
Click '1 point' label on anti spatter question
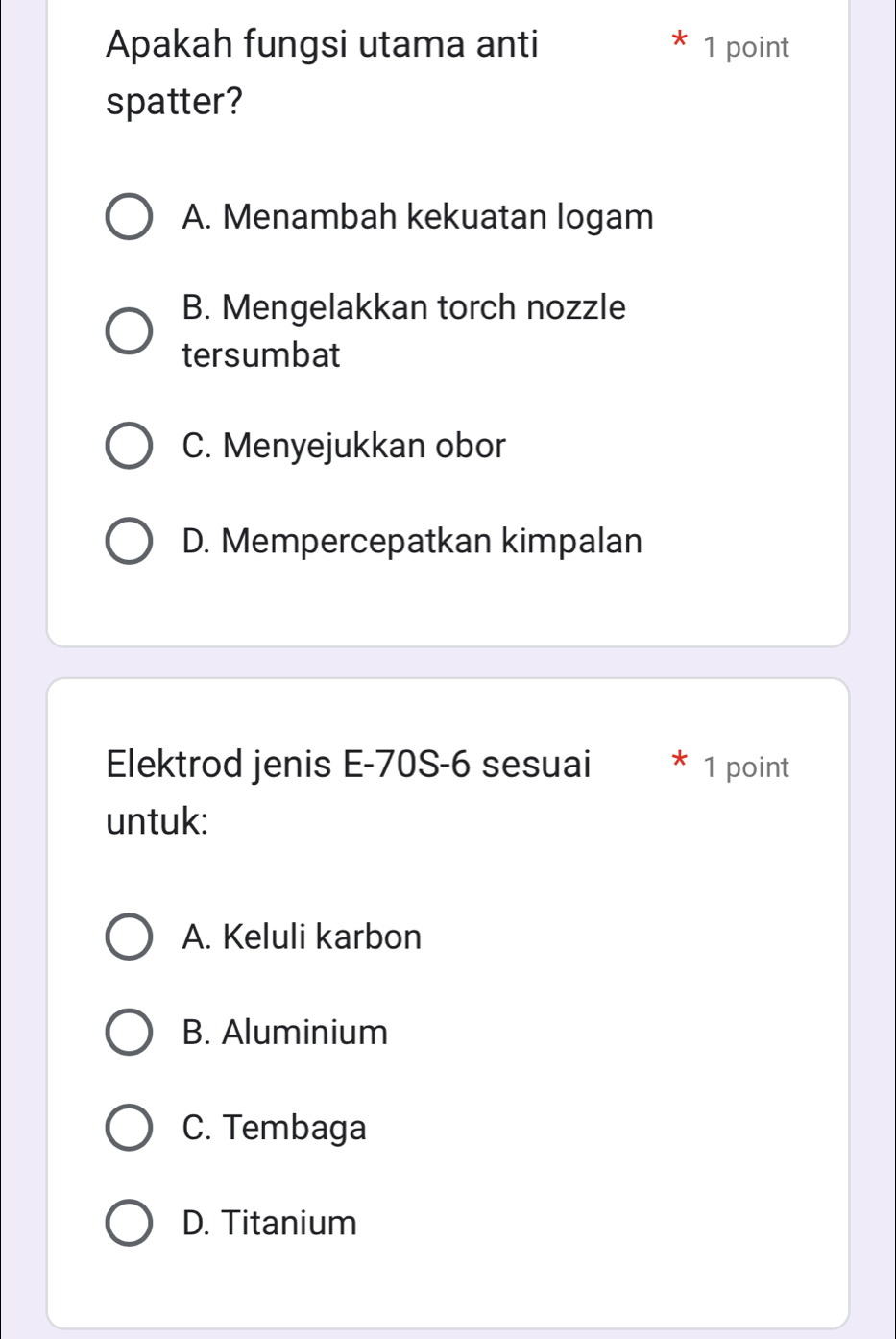tap(745, 47)
